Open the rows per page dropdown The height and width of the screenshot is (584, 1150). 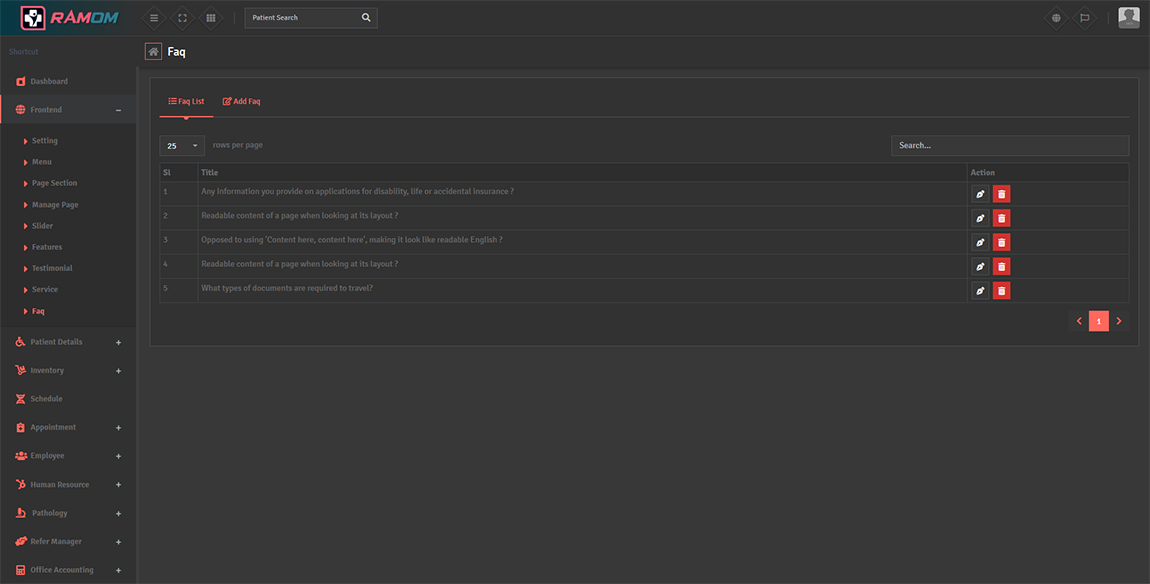182,146
